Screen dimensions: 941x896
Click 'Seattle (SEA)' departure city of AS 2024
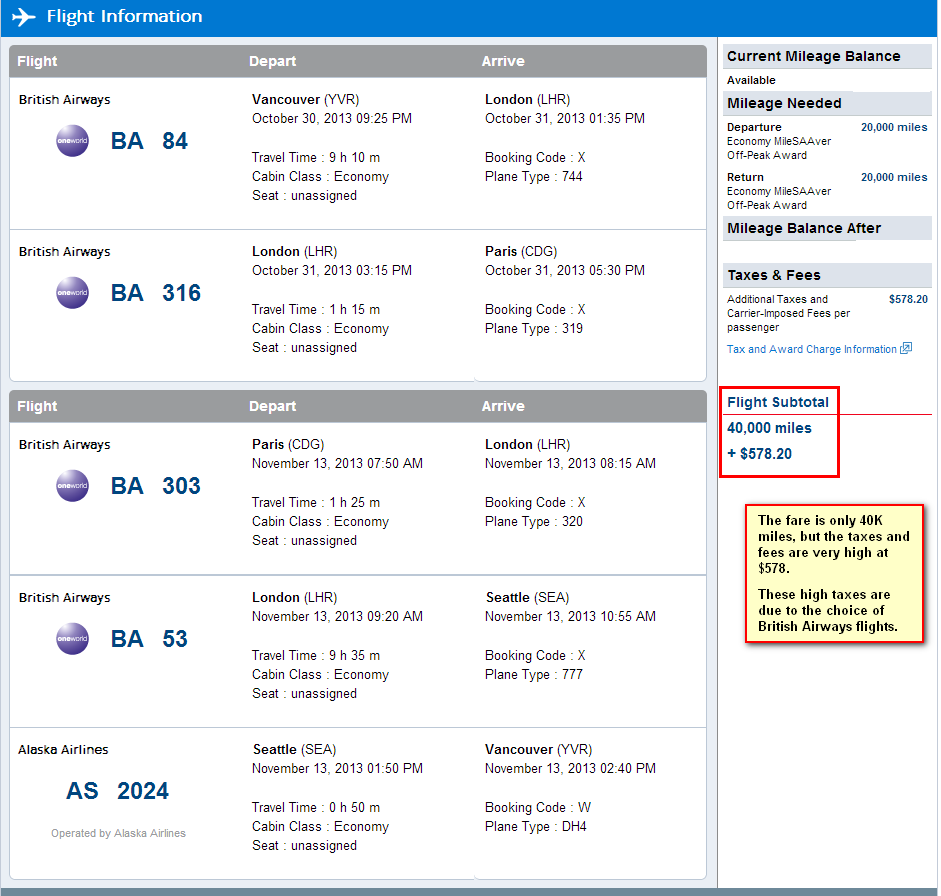(x=294, y=750)
